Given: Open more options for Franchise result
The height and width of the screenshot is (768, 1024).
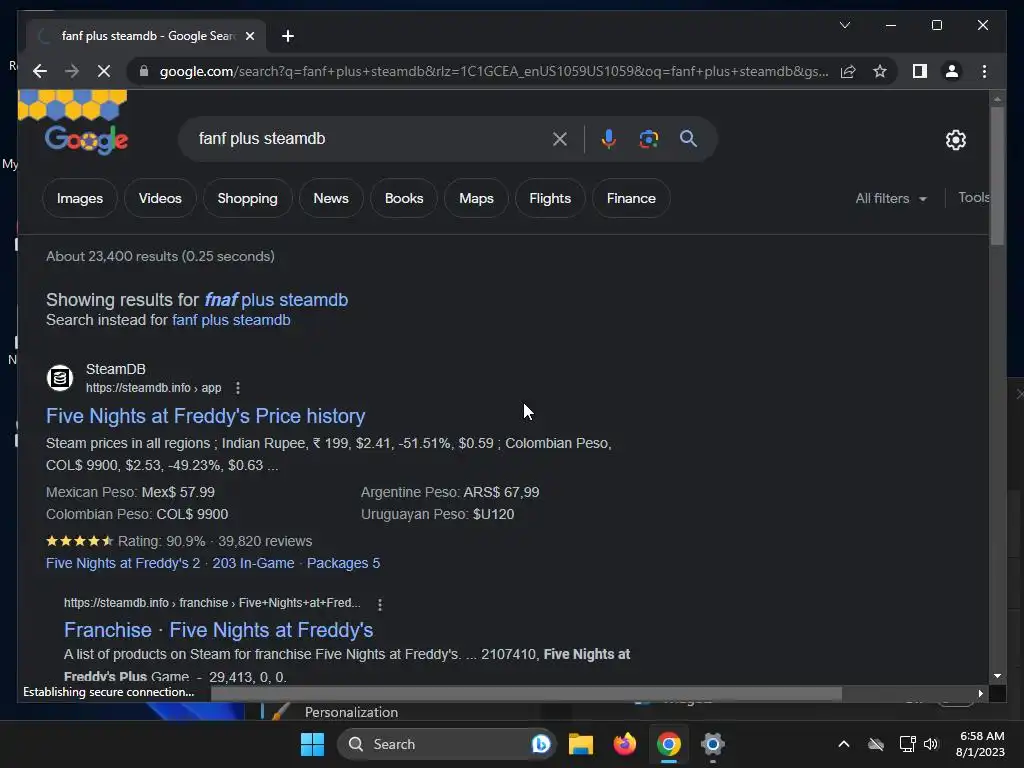Looking at the screenshot, I should [x=380, y=604].
